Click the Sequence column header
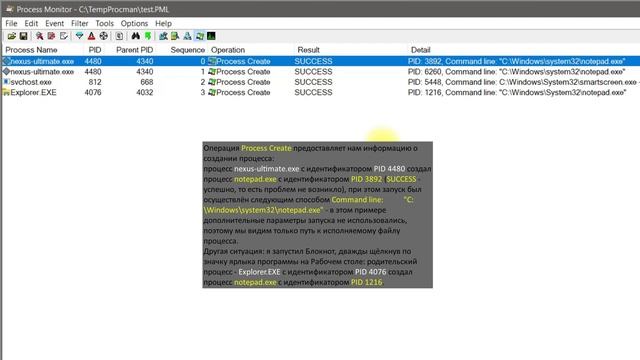The image size is (640, 360). click(188, 50)
